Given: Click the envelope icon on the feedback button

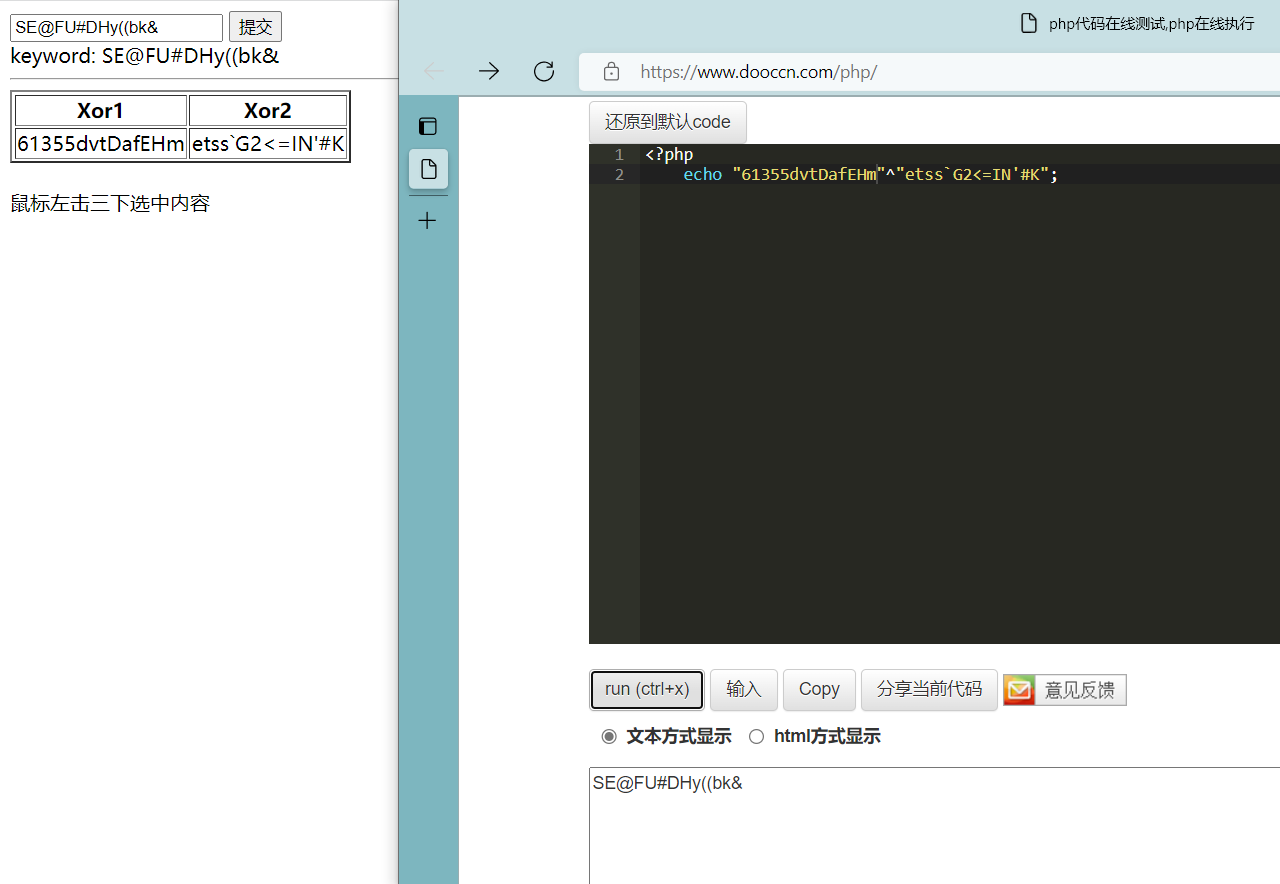Looking at the screenshot, I should tap(1018, 689).
